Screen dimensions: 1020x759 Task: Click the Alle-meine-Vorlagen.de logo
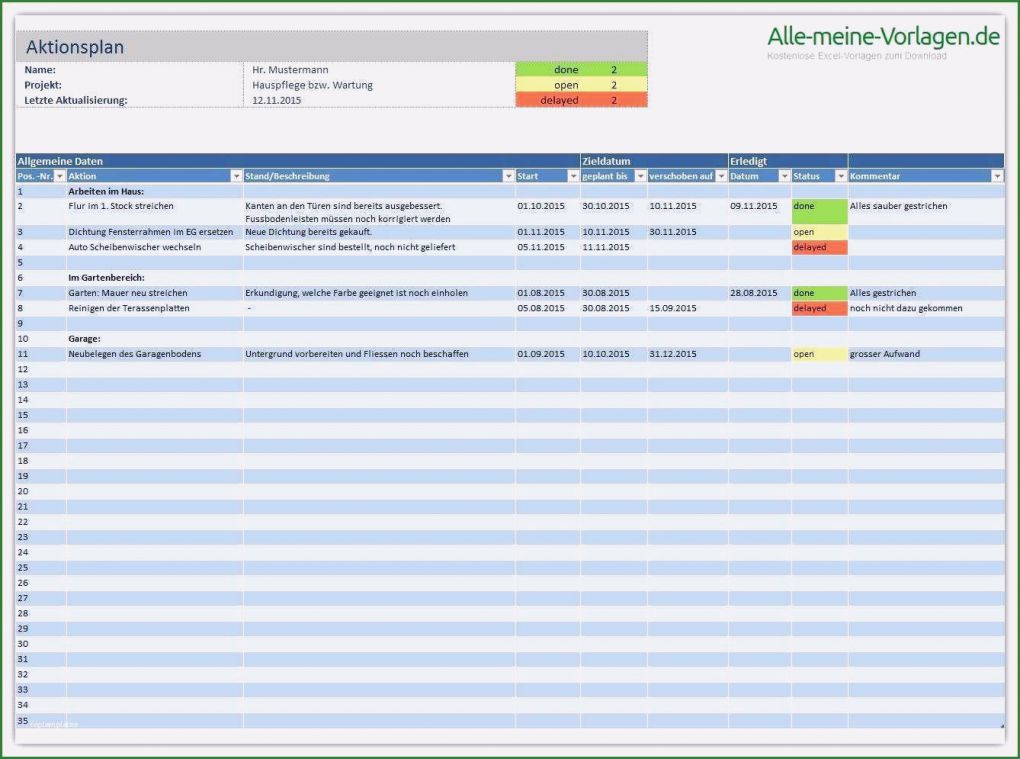point(884,33)
